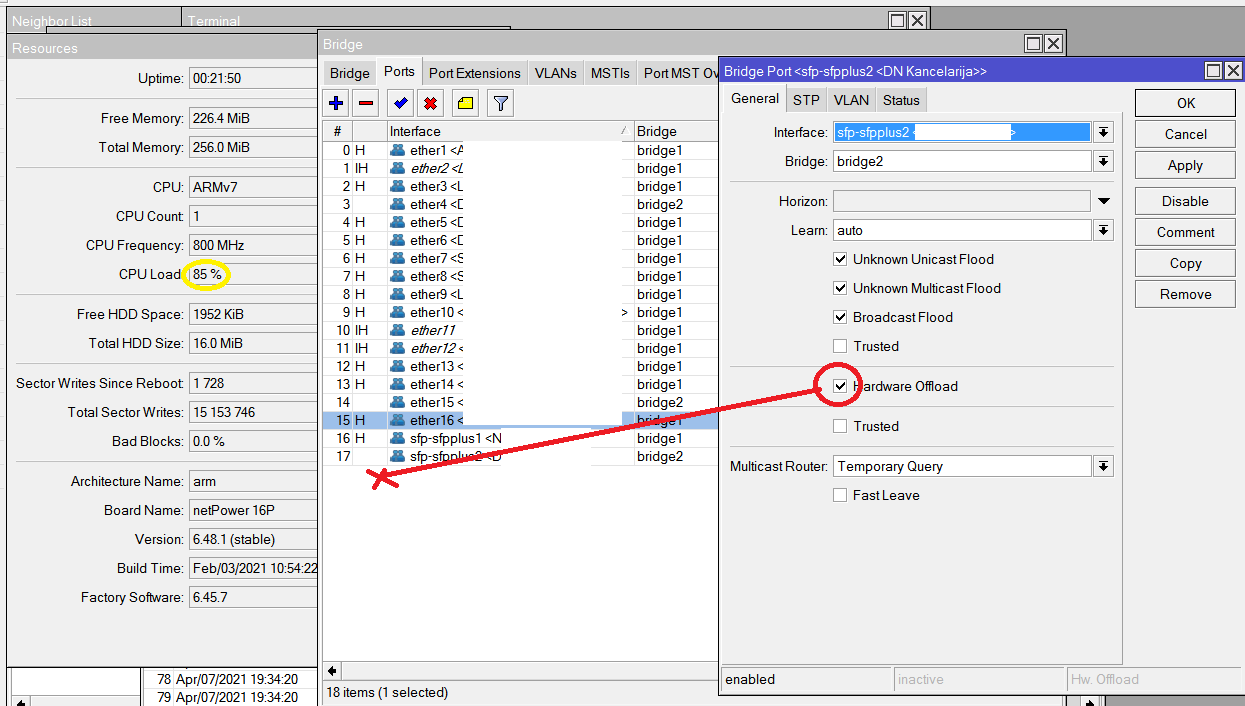
Task: Click the interface icon of ether13 row
Action: pos(398,366)
